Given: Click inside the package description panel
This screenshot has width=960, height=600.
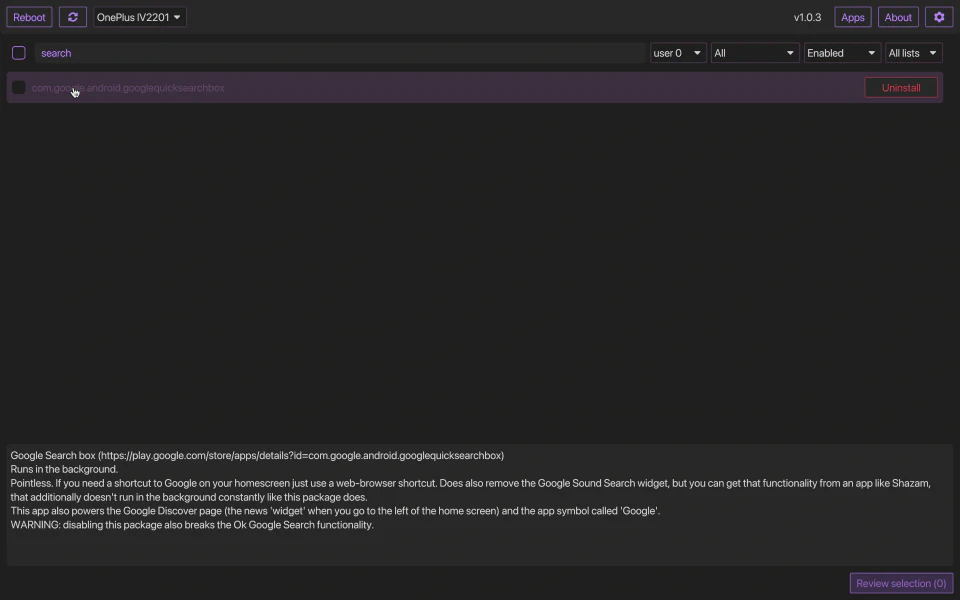Looking at the screenshot, I should [480, 545].
